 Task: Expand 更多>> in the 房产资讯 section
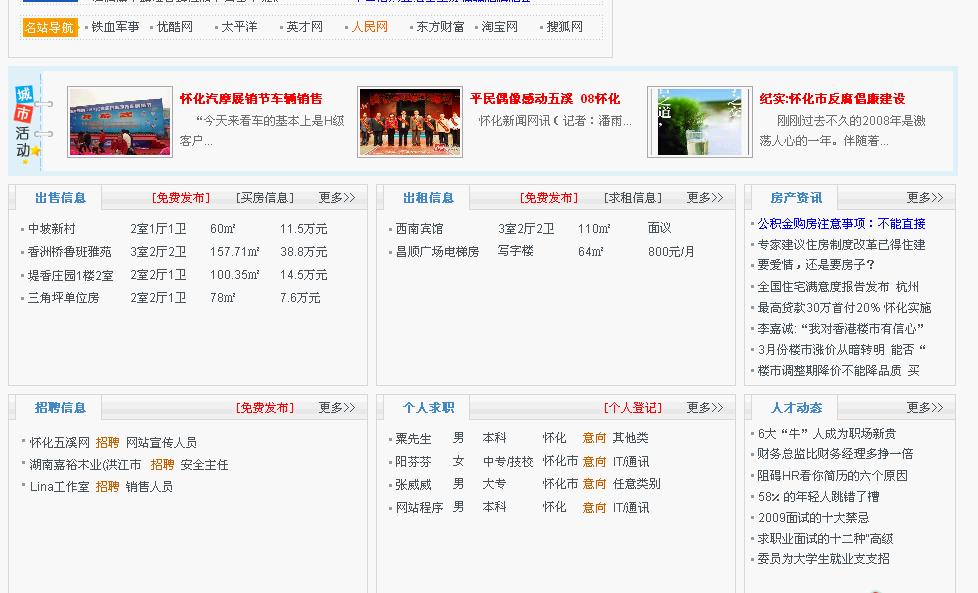point(924,198)
